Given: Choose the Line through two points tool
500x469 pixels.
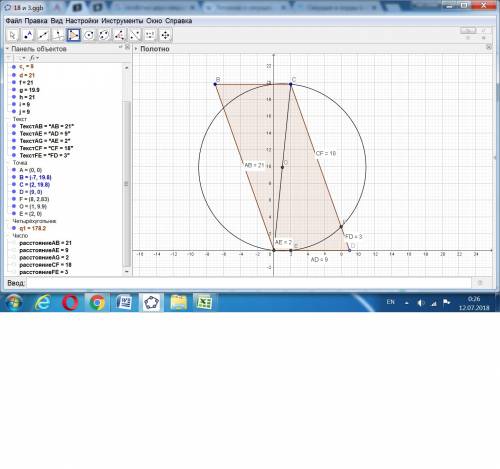Looking at the screenshot, I should pos(43,35).
